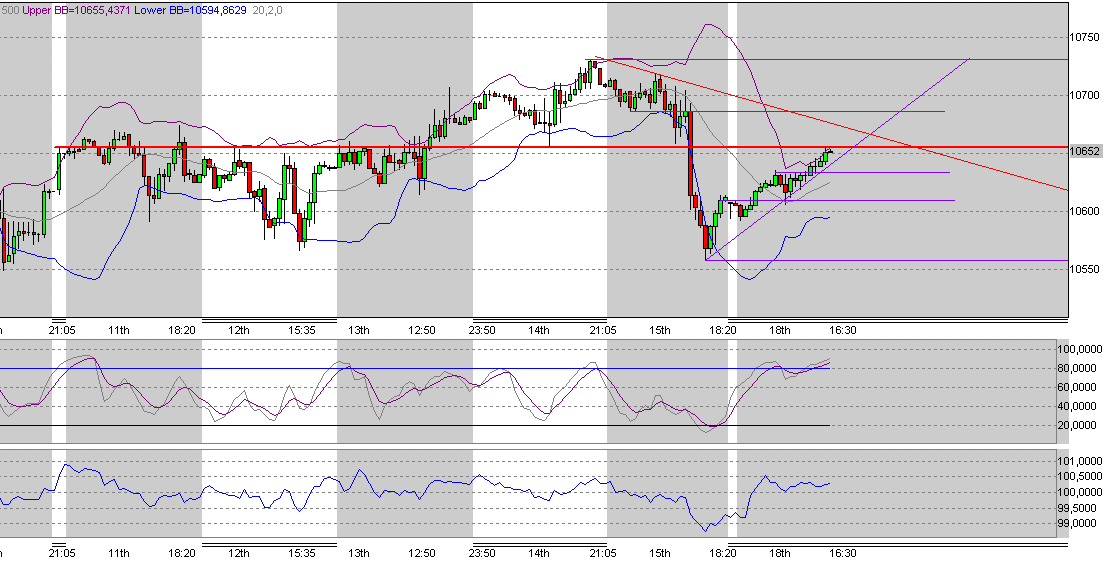Click 15:35 on the time axis under price chart
Viewport: 1107px width, 563px height.
coord(301,330)
